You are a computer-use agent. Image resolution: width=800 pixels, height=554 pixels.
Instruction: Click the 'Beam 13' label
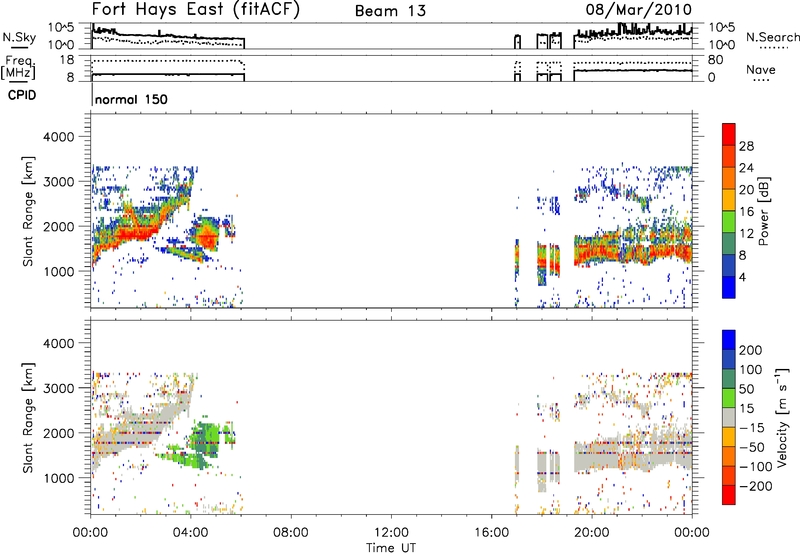(x=390, y=11)
